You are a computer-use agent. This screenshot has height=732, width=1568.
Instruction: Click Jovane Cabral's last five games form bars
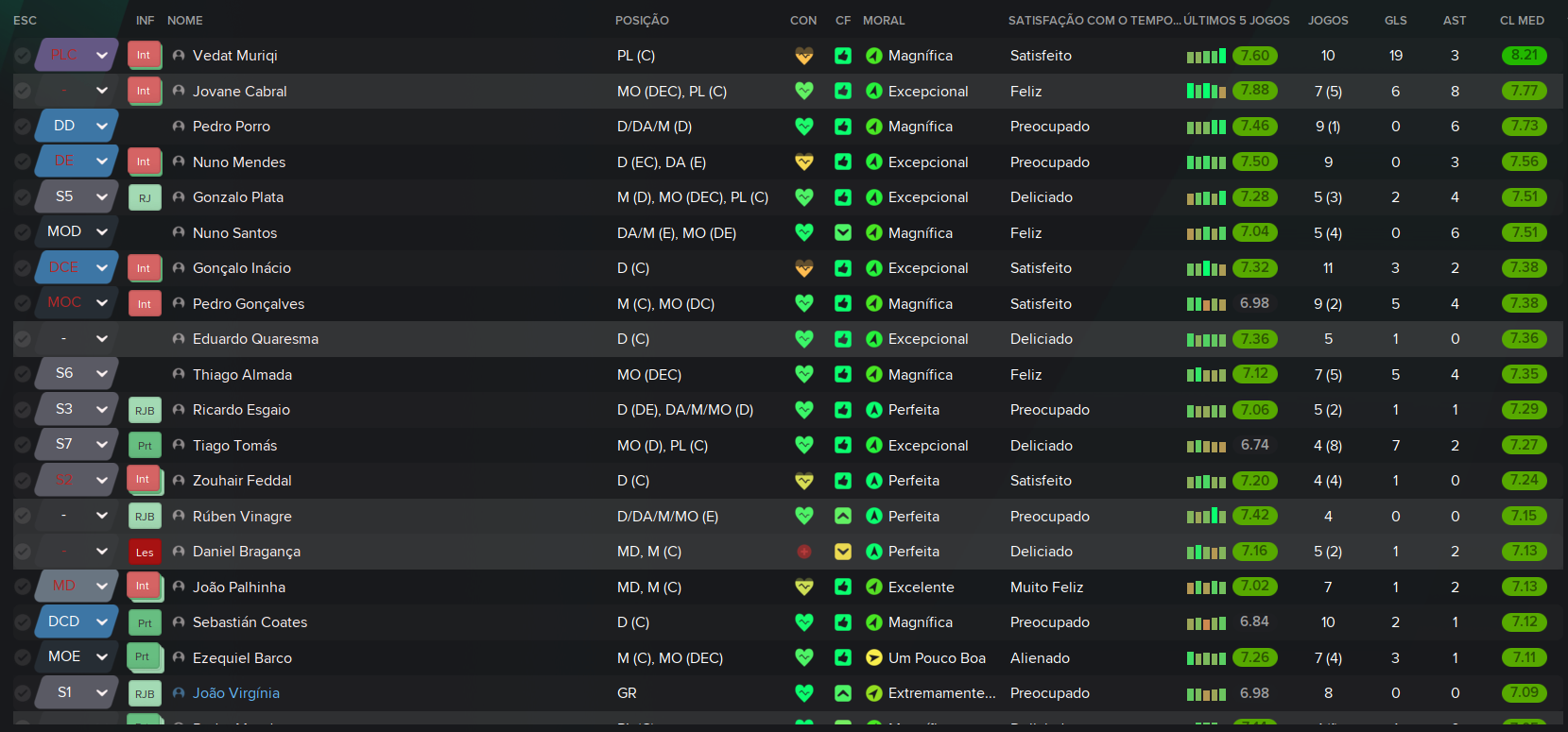click(x=1207, y=92)
